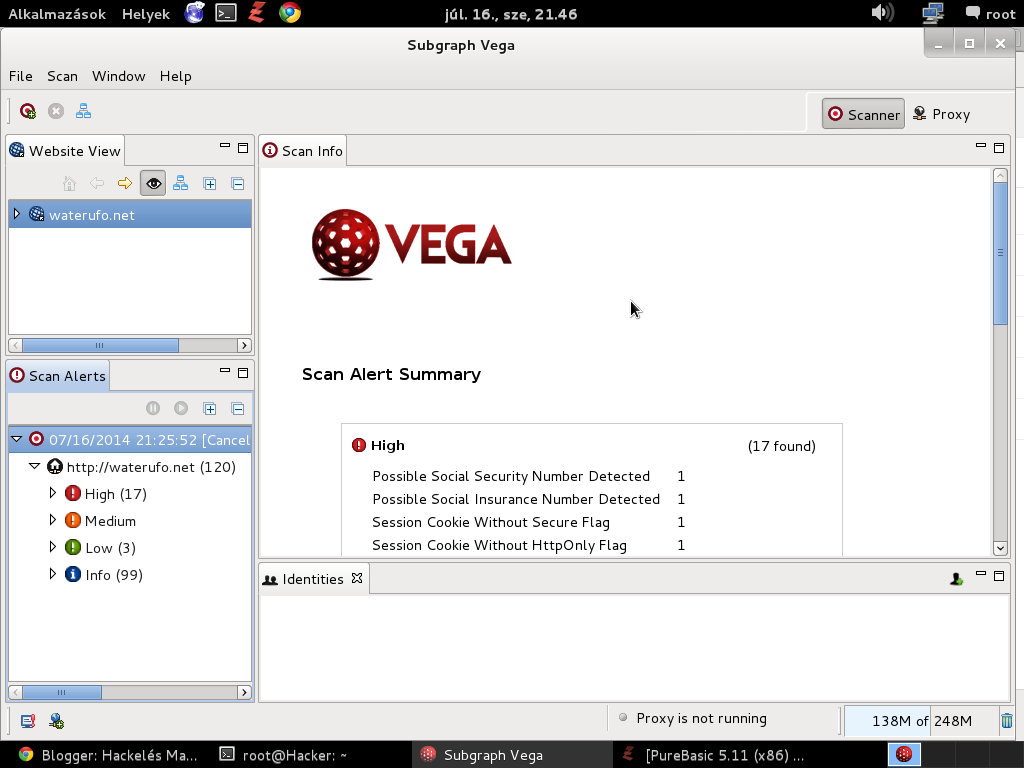Click the site map toolbar icon

[x=84, y=112]
